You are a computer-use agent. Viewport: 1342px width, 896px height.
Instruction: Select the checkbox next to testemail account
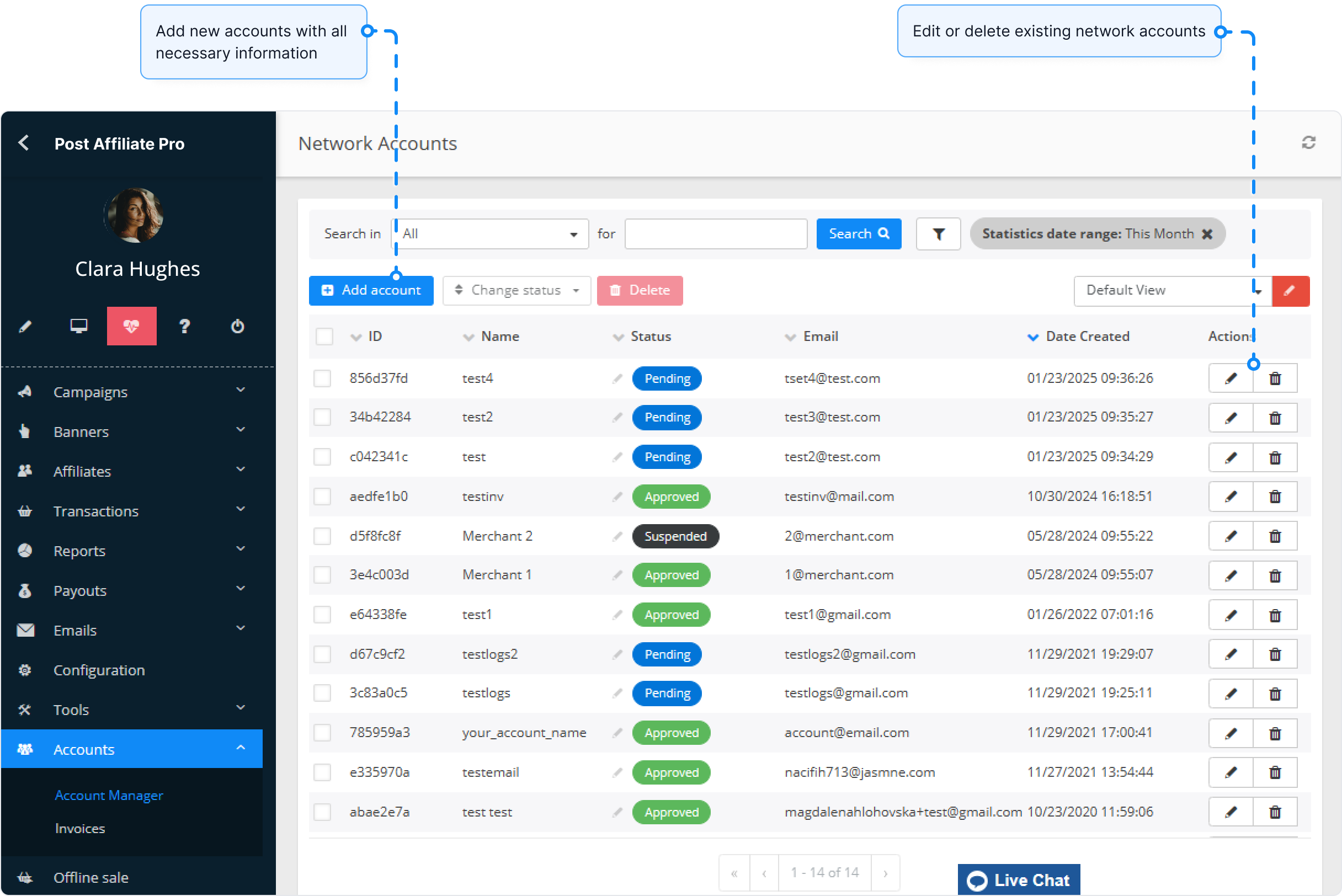322,772
